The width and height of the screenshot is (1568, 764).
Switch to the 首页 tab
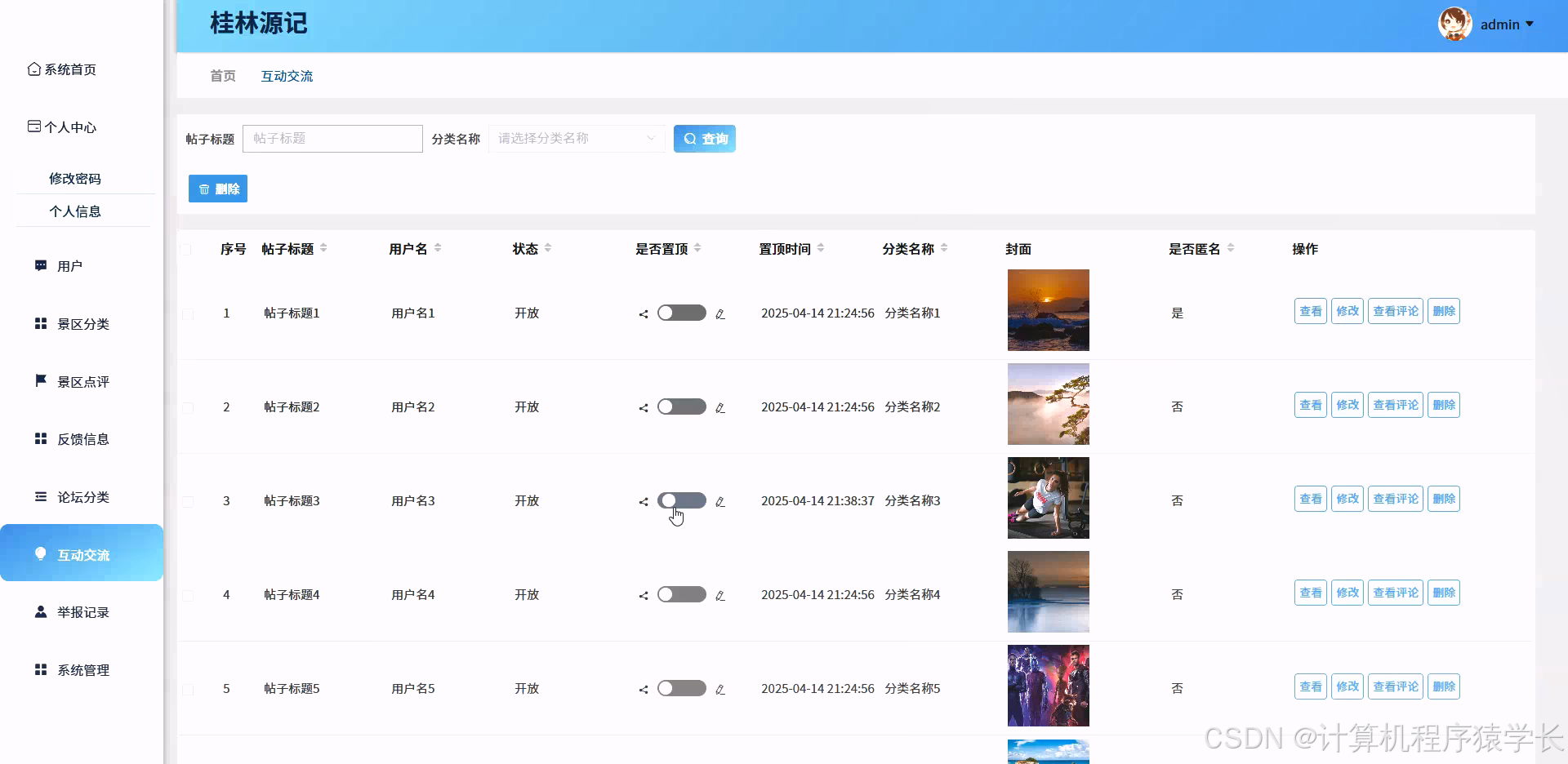[x=222, y=75]
